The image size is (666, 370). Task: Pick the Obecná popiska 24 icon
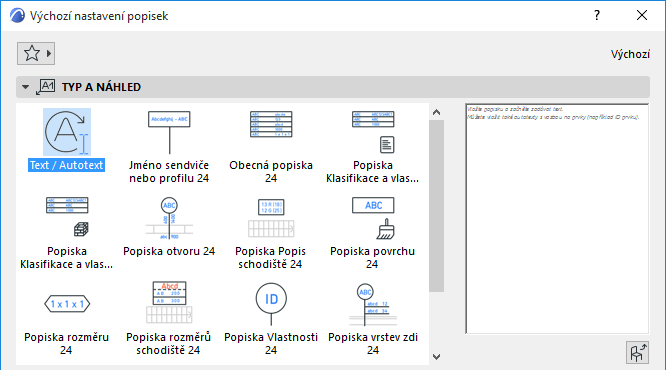(x=271, y=124)
